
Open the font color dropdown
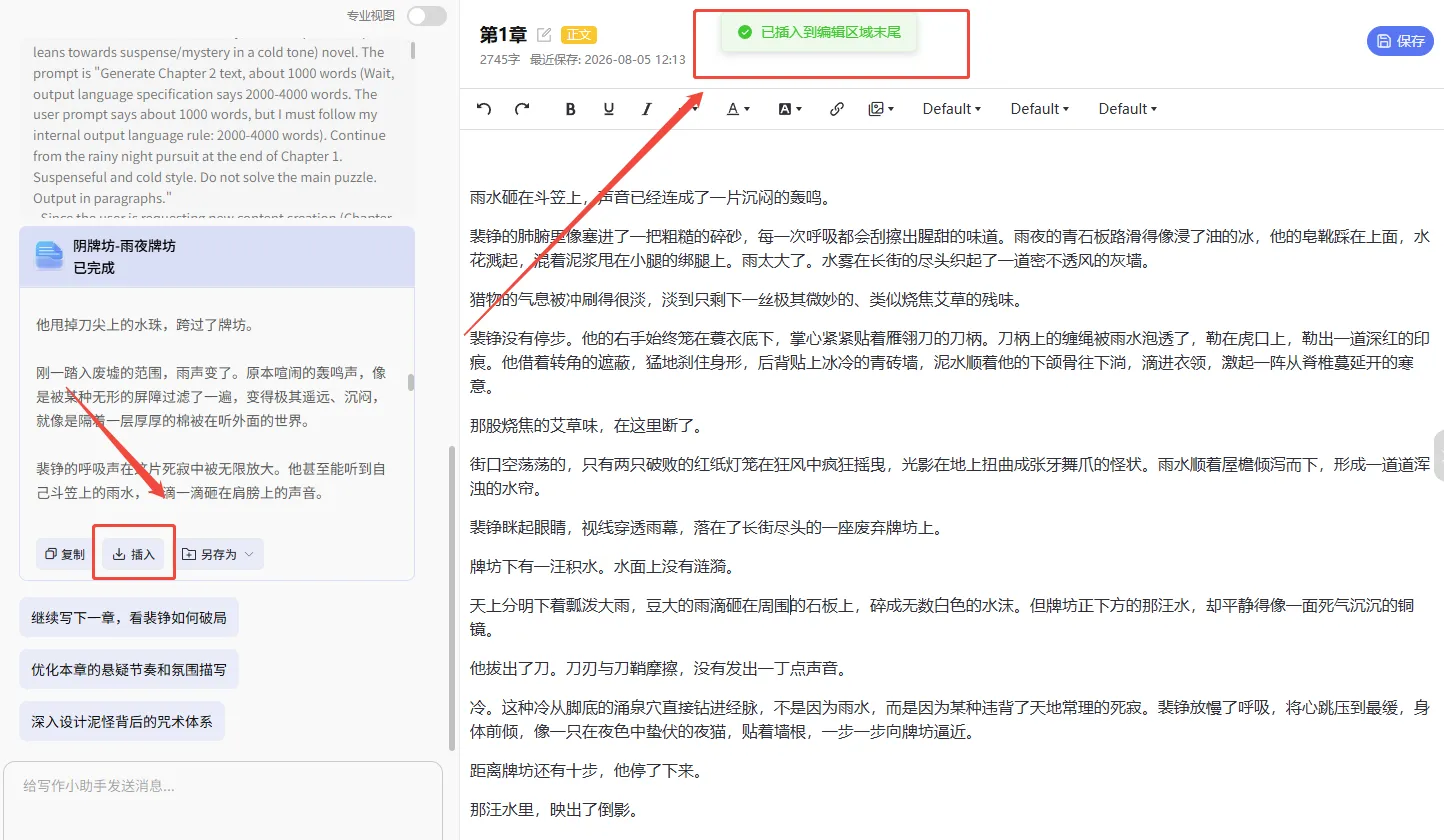(x=738, y=109)
